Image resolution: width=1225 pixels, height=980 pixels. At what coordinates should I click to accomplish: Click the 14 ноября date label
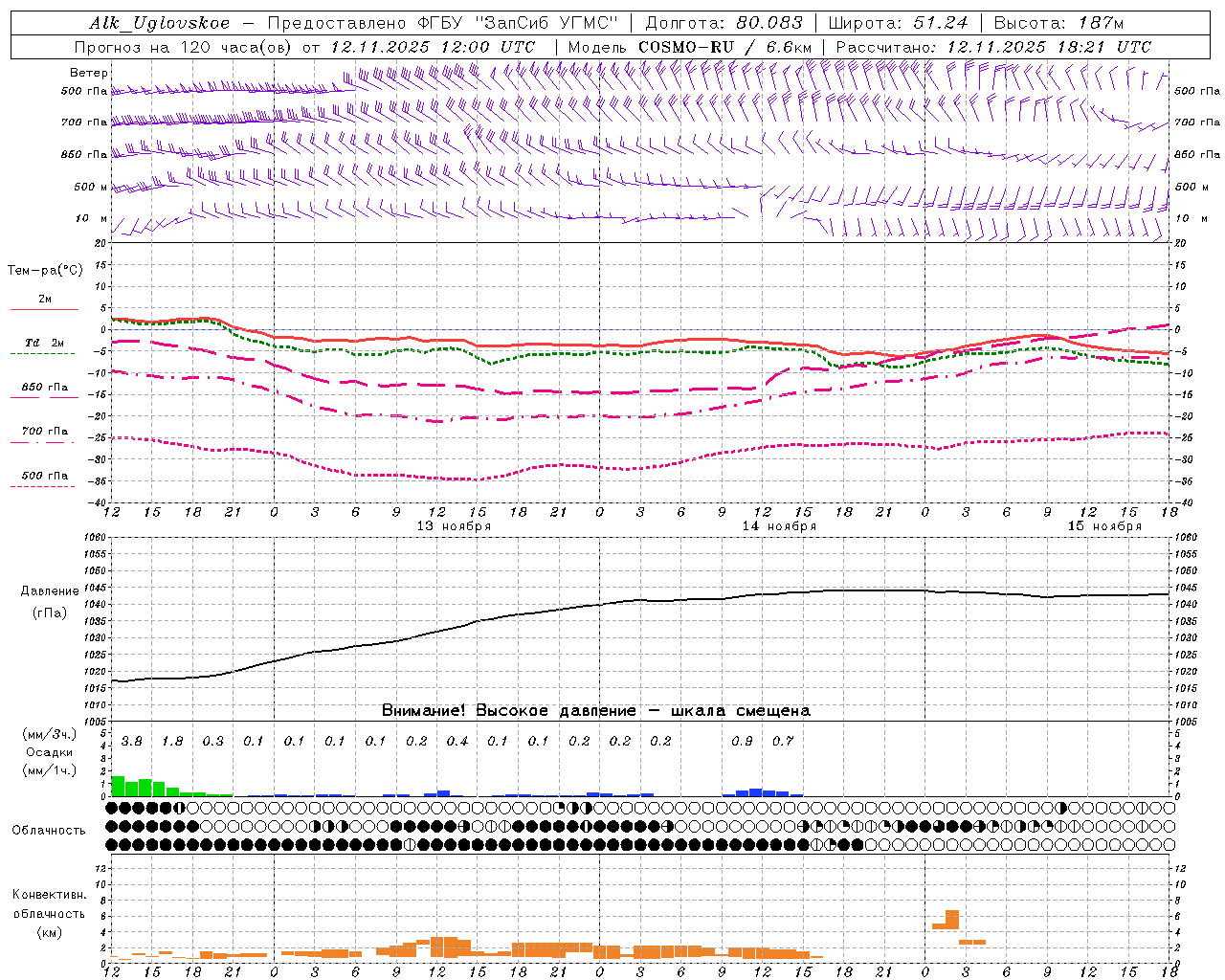[779, 526]
